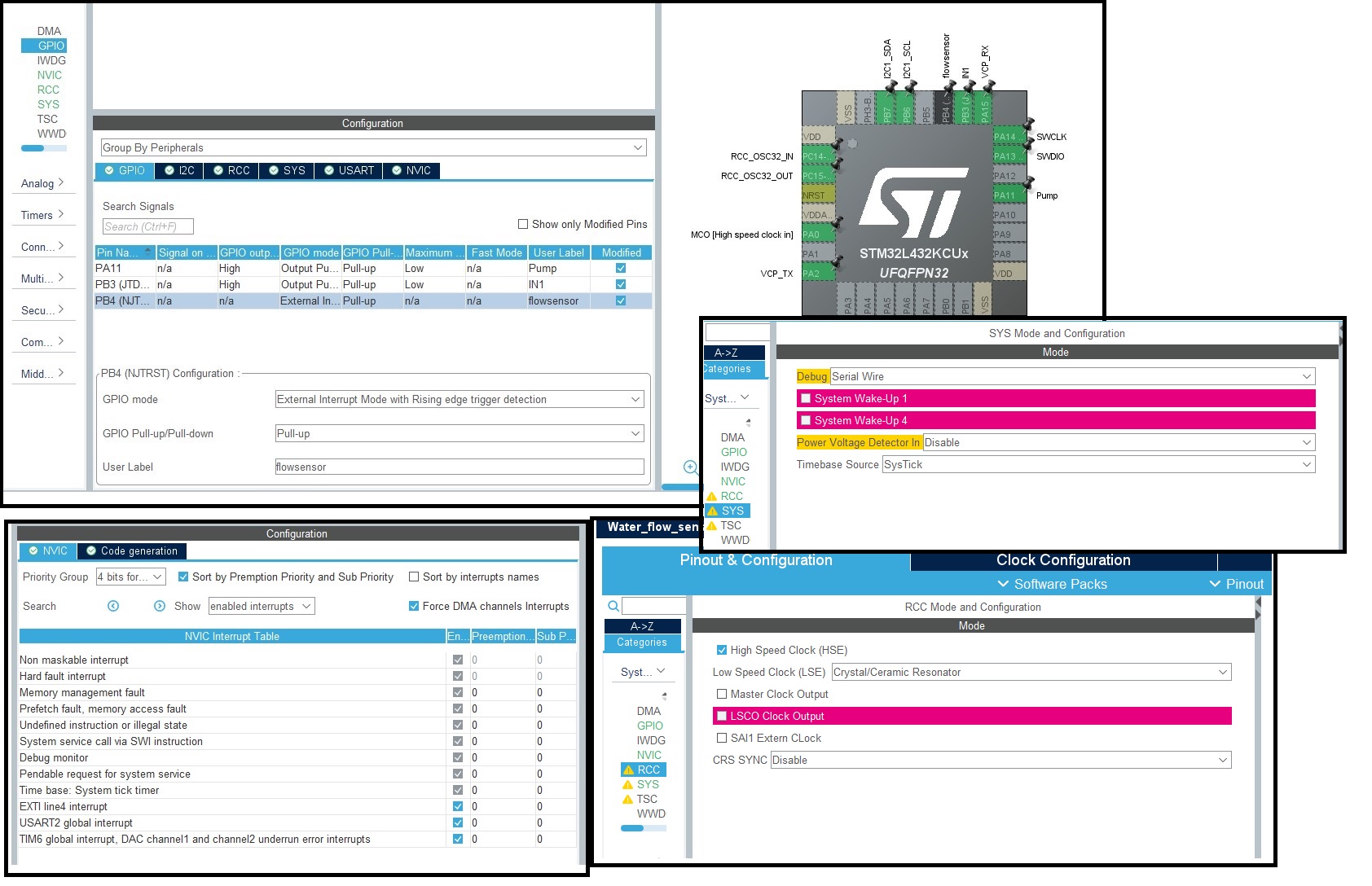
Task: Toggle the Modified checkbox for PA11 row
Action: point(621,268)
